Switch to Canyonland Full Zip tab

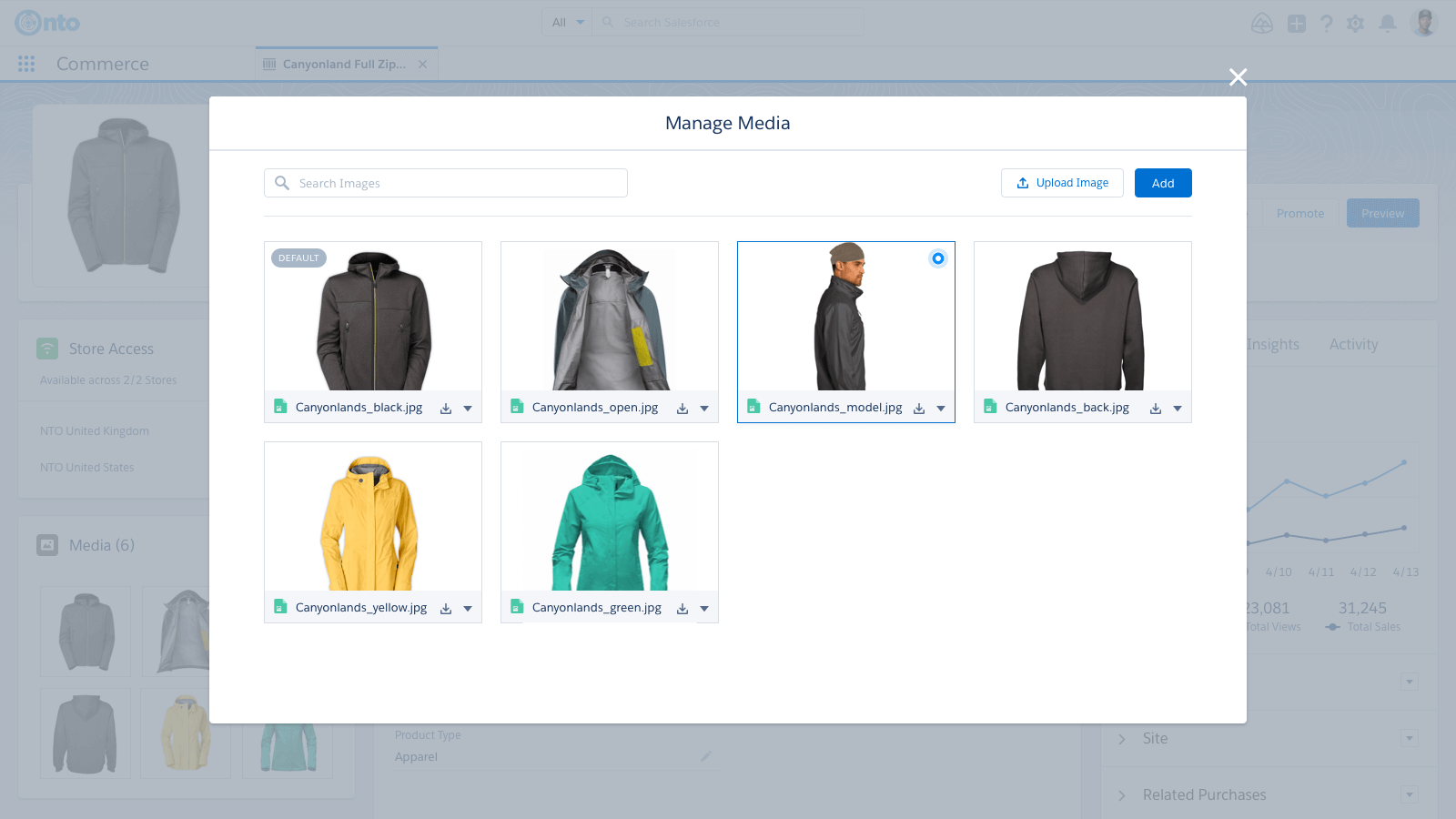coord(343,65)
